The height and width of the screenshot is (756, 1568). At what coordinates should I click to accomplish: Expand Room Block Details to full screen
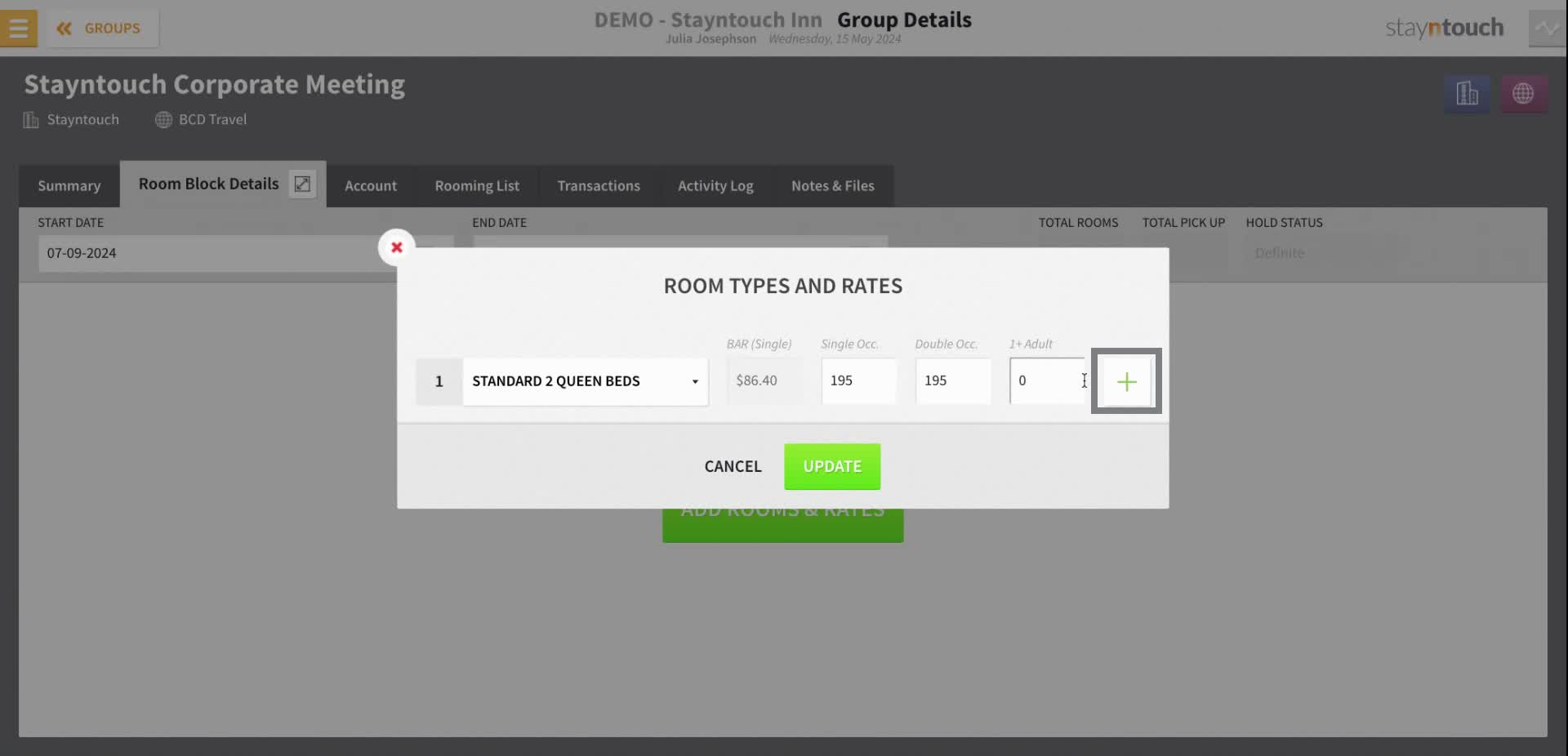point(302,184)
